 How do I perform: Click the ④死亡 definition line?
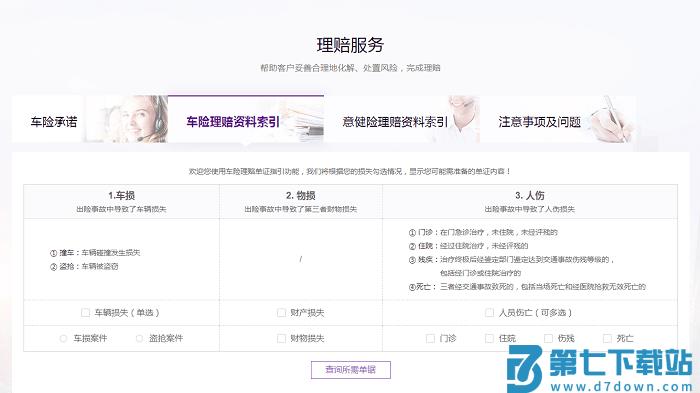[527, 287]
